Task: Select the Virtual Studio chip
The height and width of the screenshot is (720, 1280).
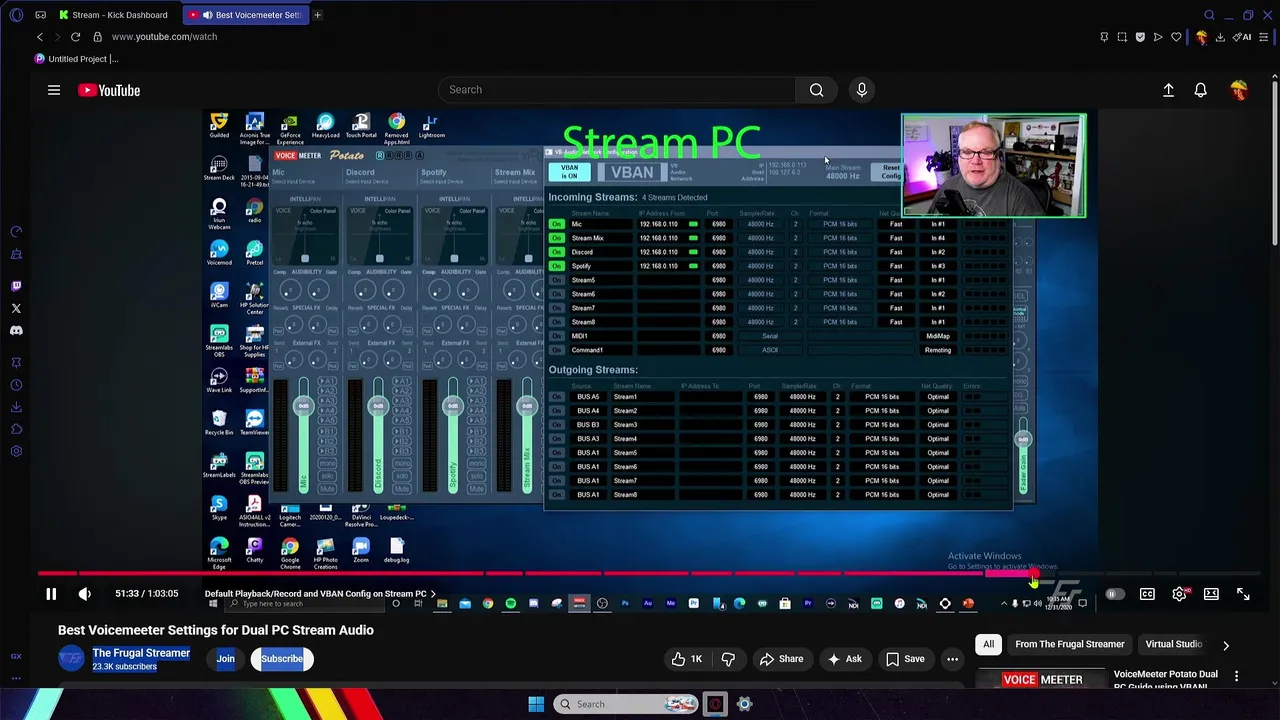Action: tap(1173, 645)
